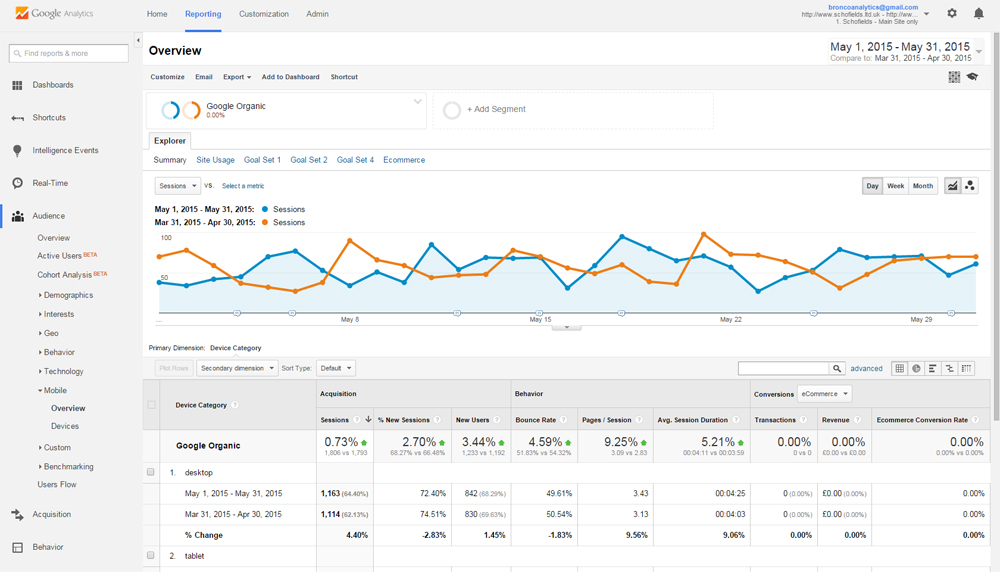Go to the Home tab
The width and height of the screenshot is (1000, 573).
point(157,14)
